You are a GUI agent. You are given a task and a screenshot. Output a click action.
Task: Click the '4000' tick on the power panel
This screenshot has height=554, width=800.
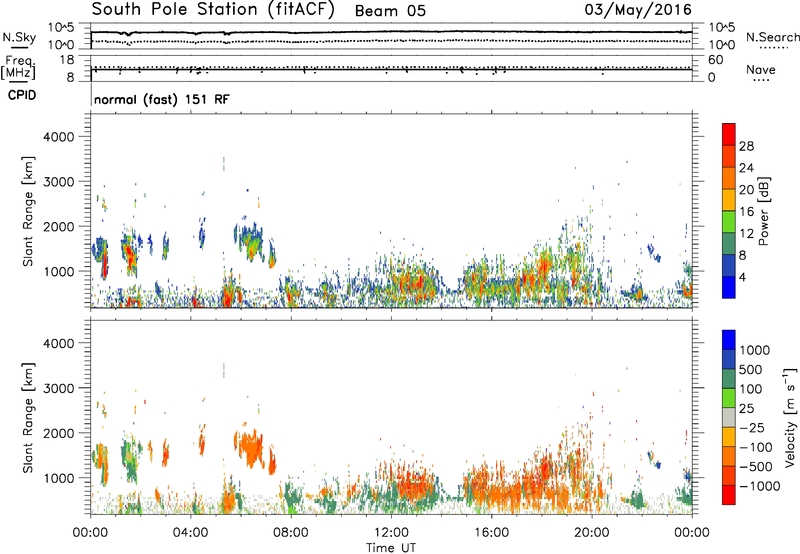[59, 137]
